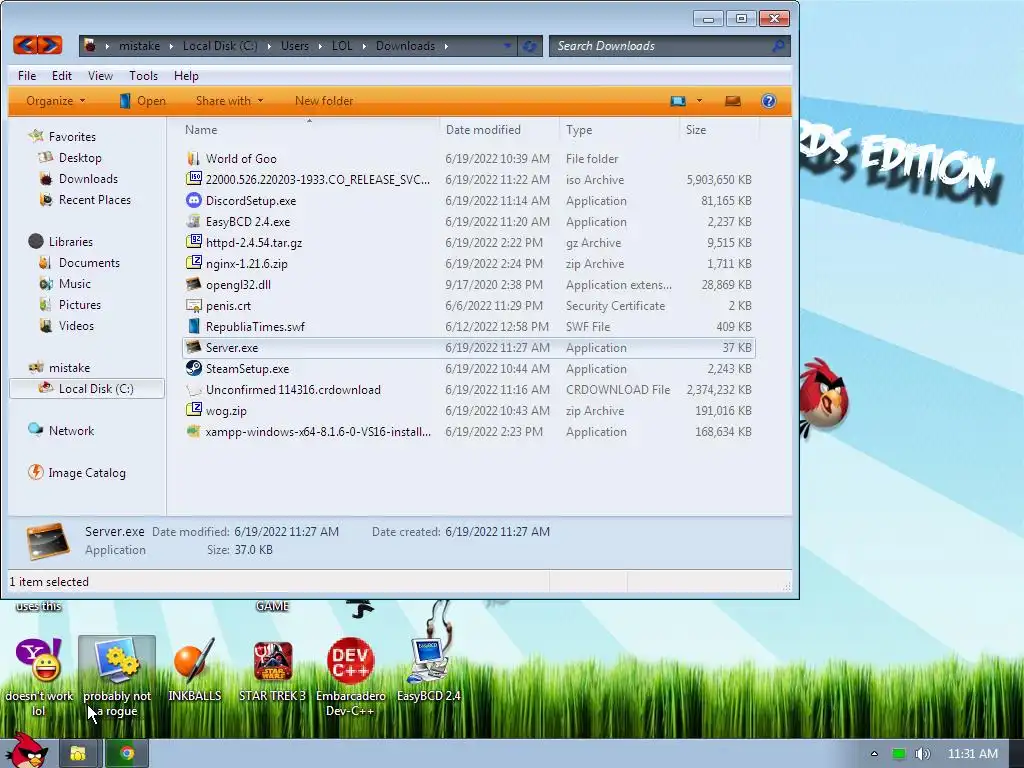Select the World of Goo folder icon
The width and height of the screenshot is (1024, 768).
pos(193,159)
